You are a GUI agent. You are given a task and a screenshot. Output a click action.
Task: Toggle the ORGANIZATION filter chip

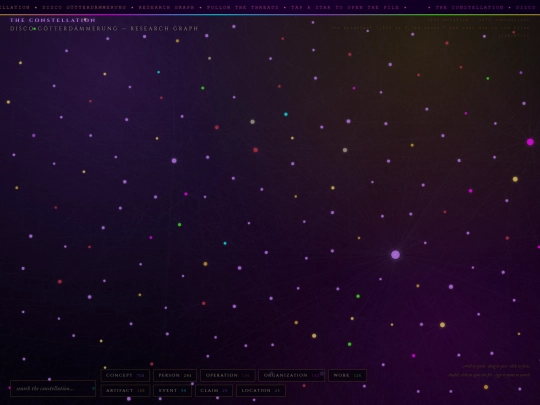[x=291, y=375]
